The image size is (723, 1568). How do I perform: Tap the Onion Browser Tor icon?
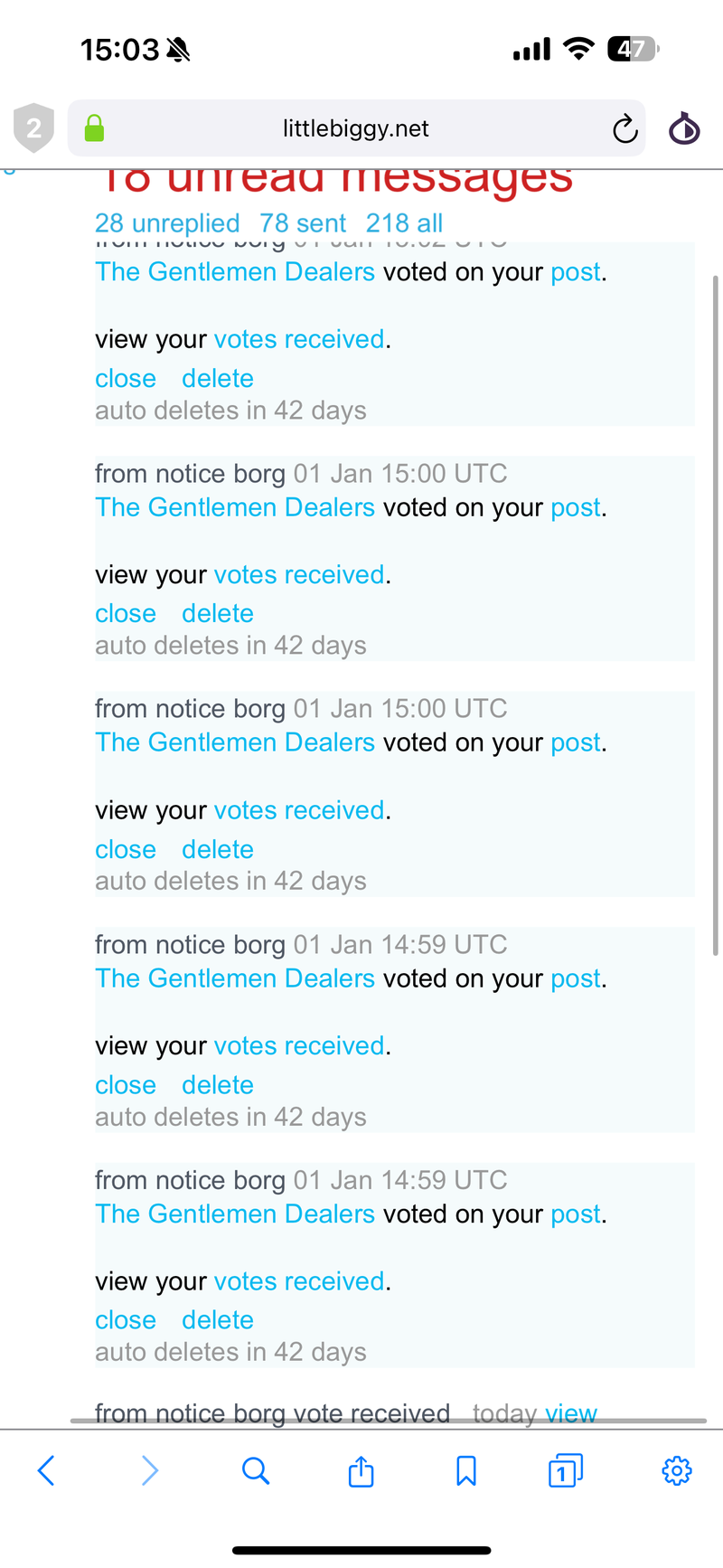(684, 129)
